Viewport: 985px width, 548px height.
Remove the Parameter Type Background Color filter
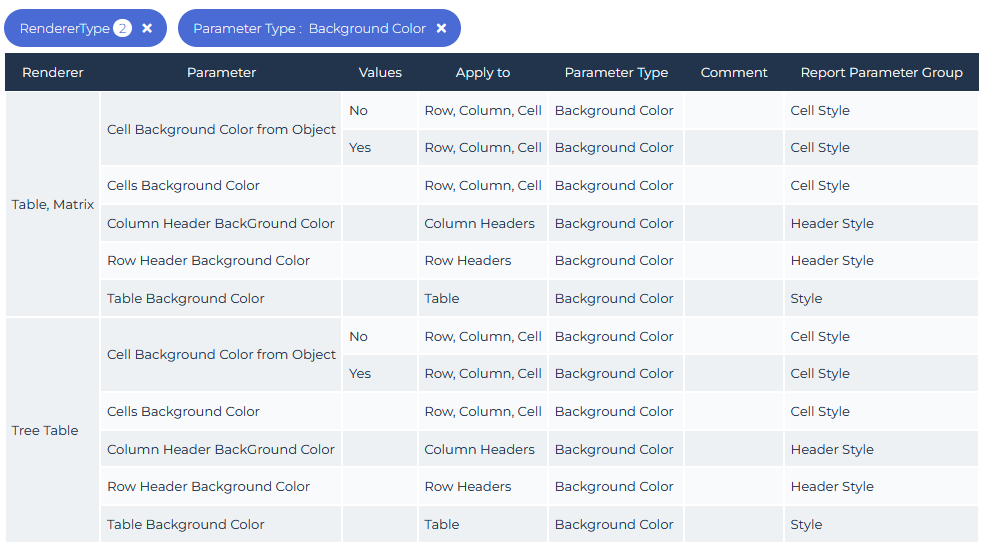click(x=441, y=29)
